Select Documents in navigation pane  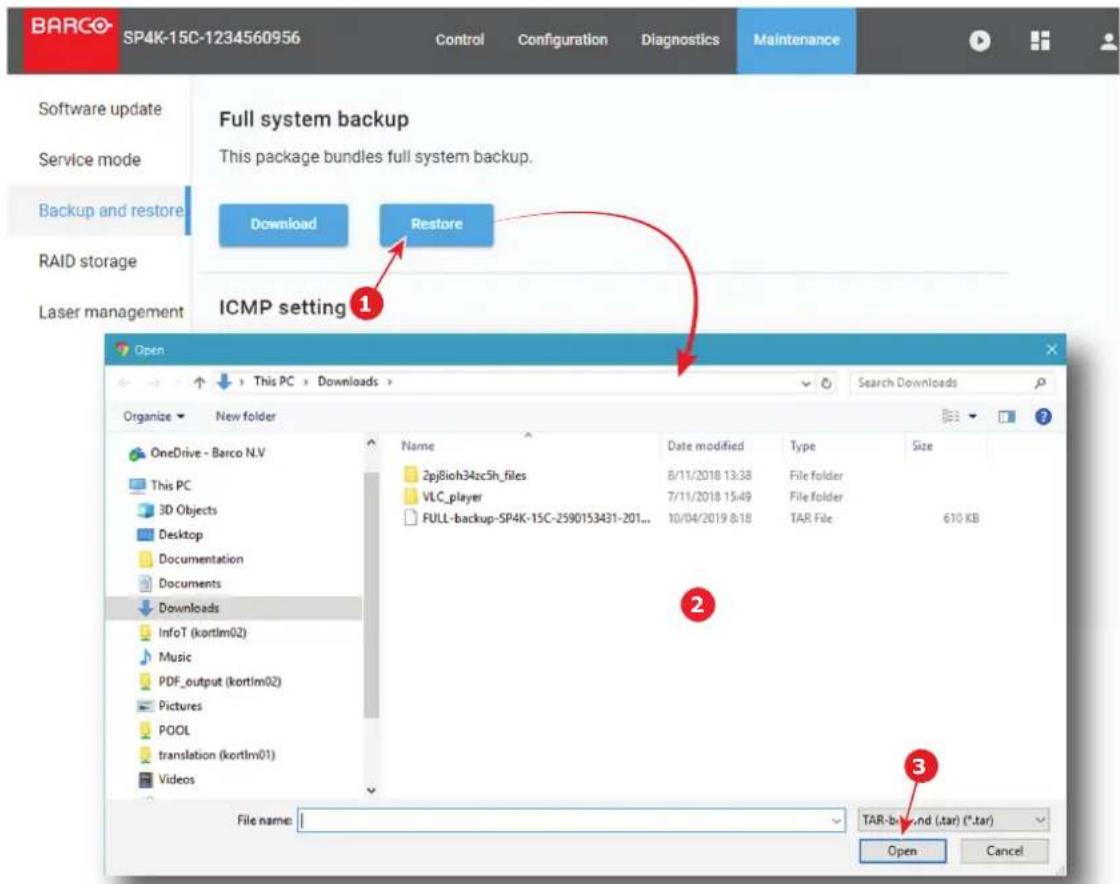pos(179,583)
